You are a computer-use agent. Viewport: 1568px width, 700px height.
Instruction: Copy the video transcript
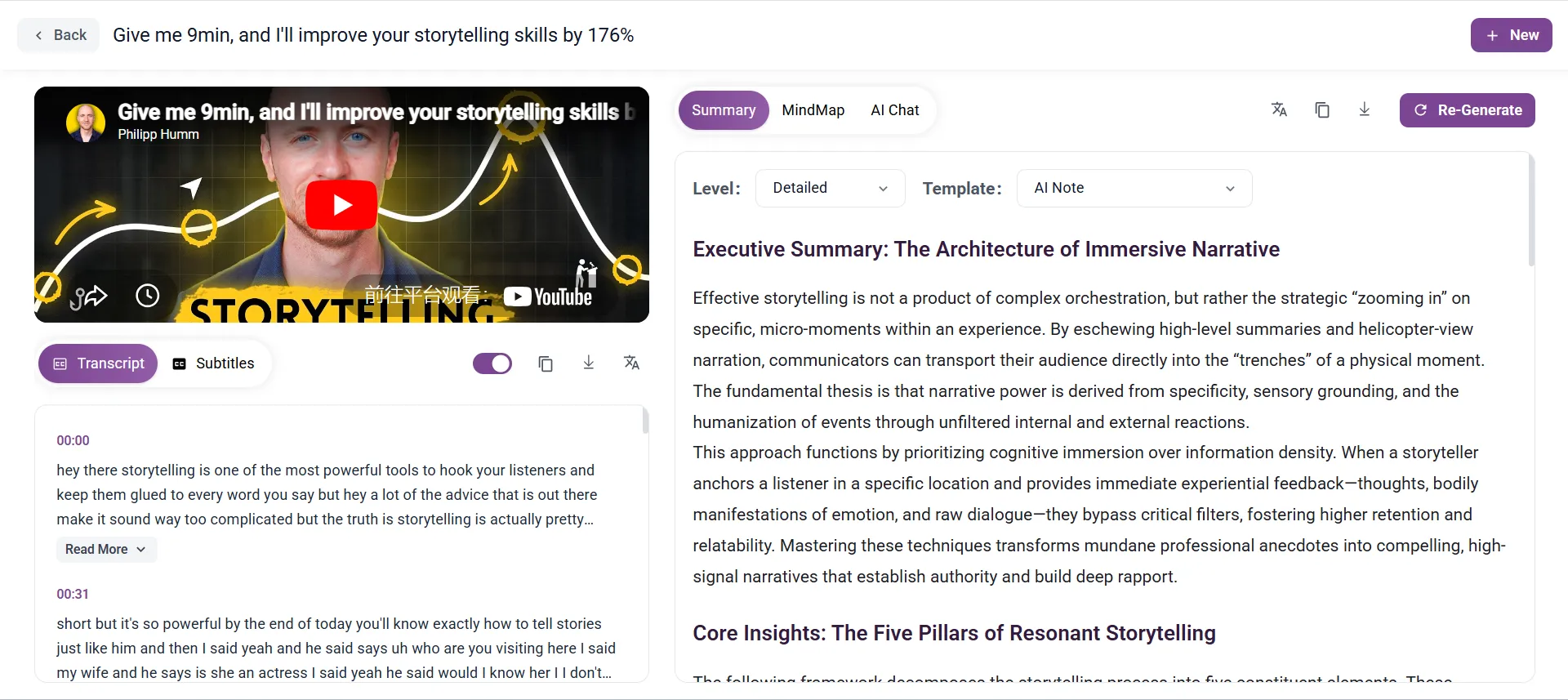coord(546,363)
